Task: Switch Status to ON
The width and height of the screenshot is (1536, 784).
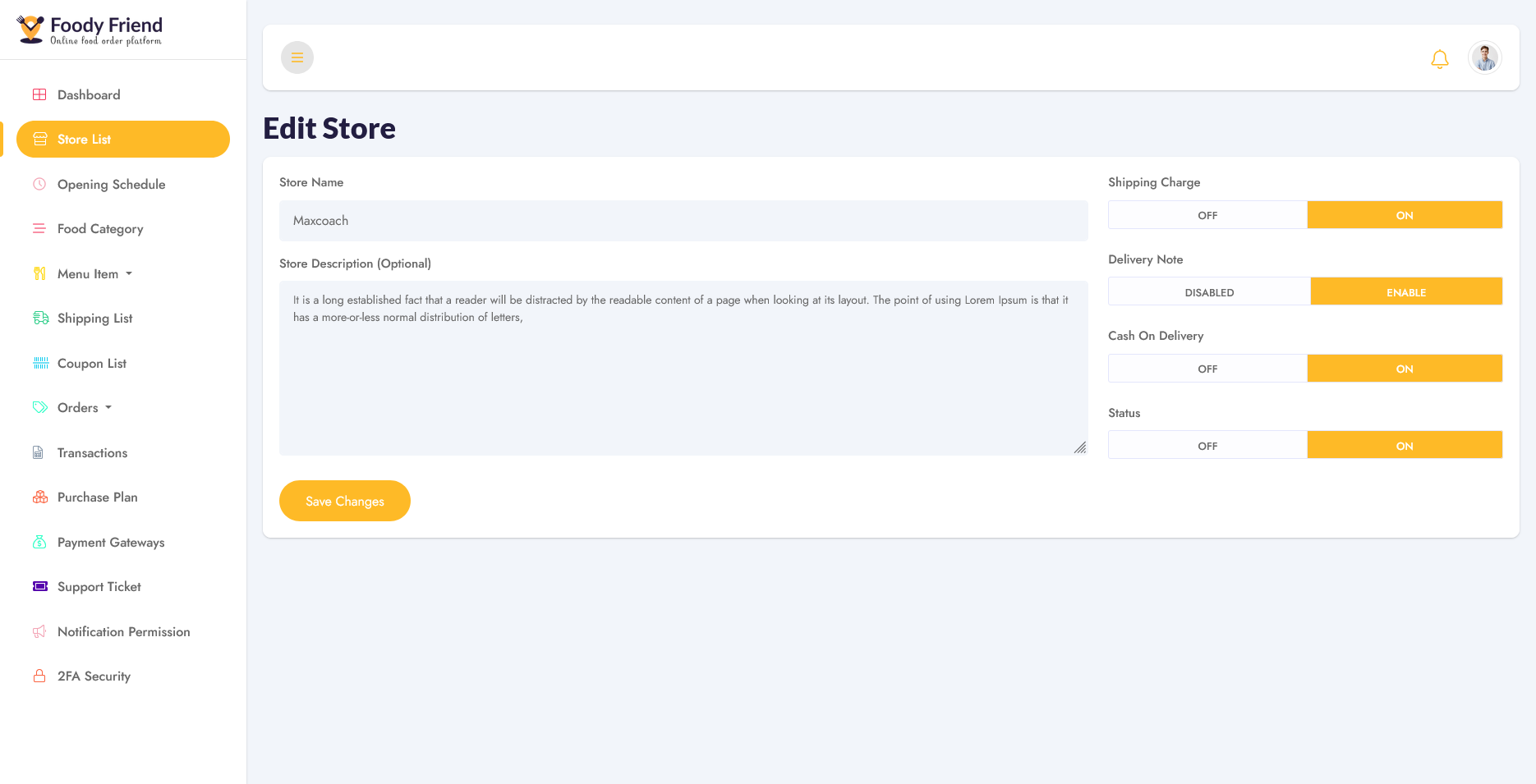Action: pyautogui.click(x=1405, y=445)
